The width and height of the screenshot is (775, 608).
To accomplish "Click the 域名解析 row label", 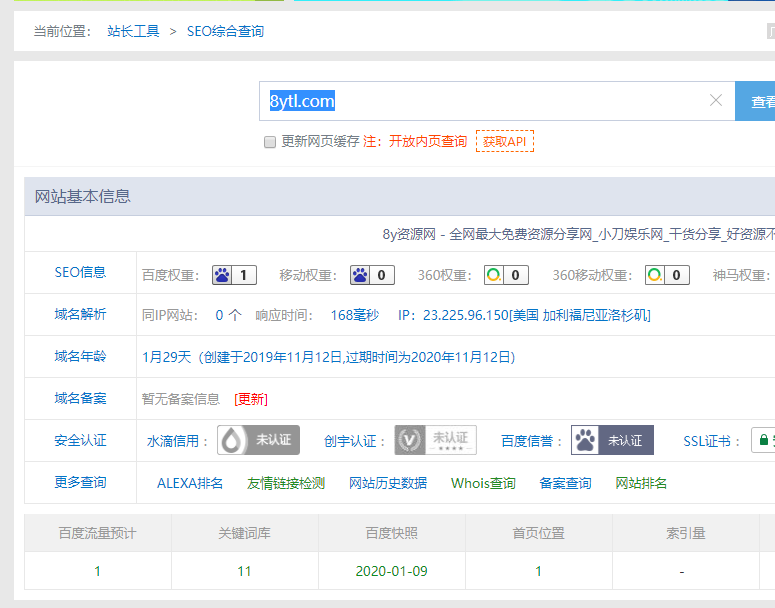I will pos(80,314).
